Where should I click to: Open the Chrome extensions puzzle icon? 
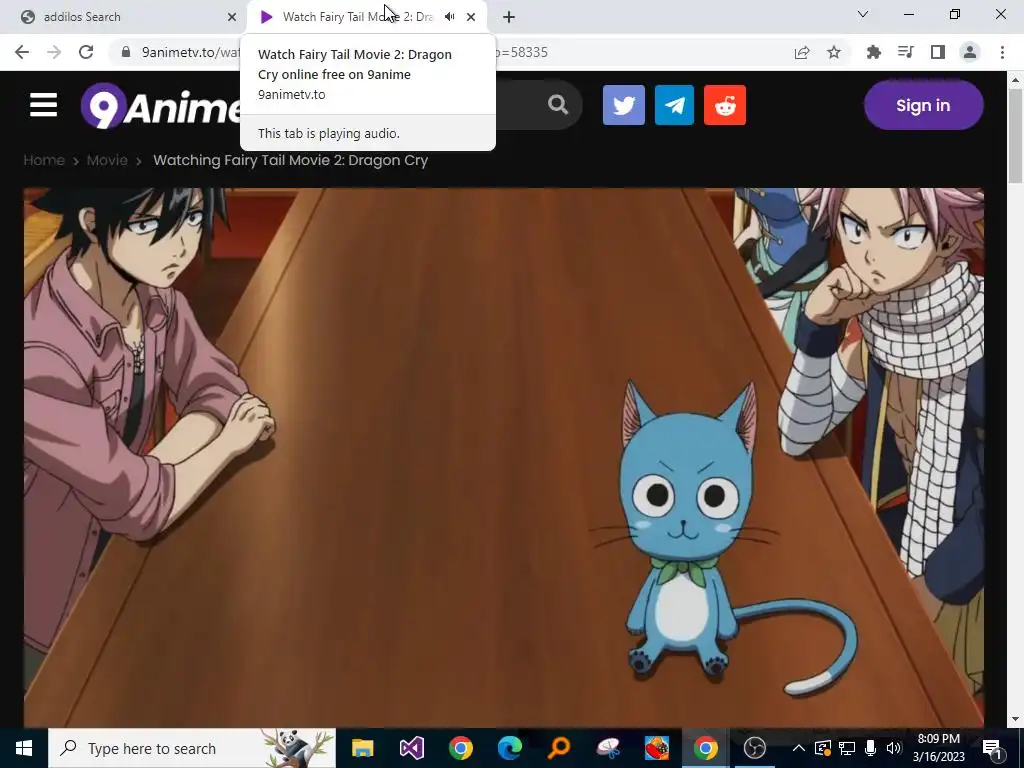pos(873,52)
